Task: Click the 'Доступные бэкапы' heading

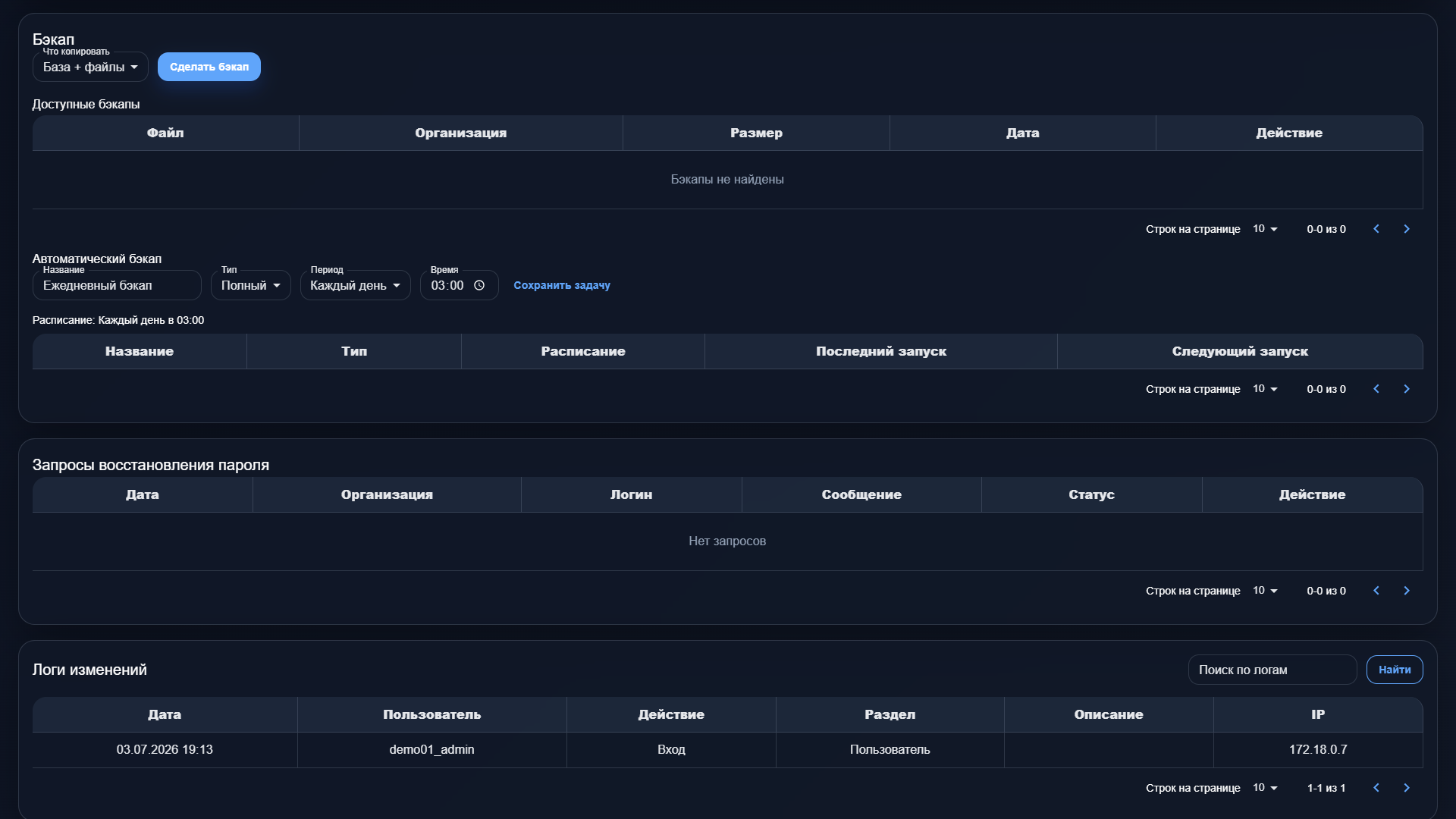Action: point(86,104)
